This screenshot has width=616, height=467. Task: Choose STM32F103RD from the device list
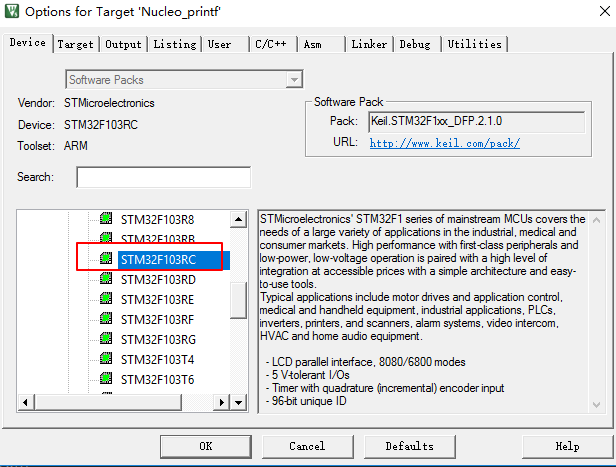(158, 280)
